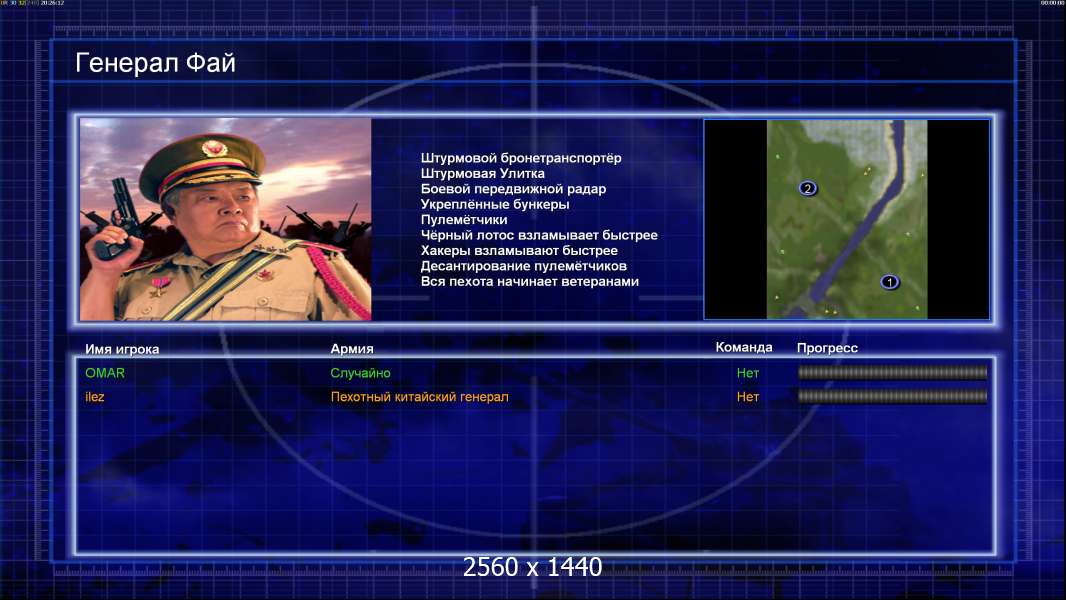Click the map preview thumbnail
The height and width of the screenshot is (600, 1066).
click(x=846, y=219)
